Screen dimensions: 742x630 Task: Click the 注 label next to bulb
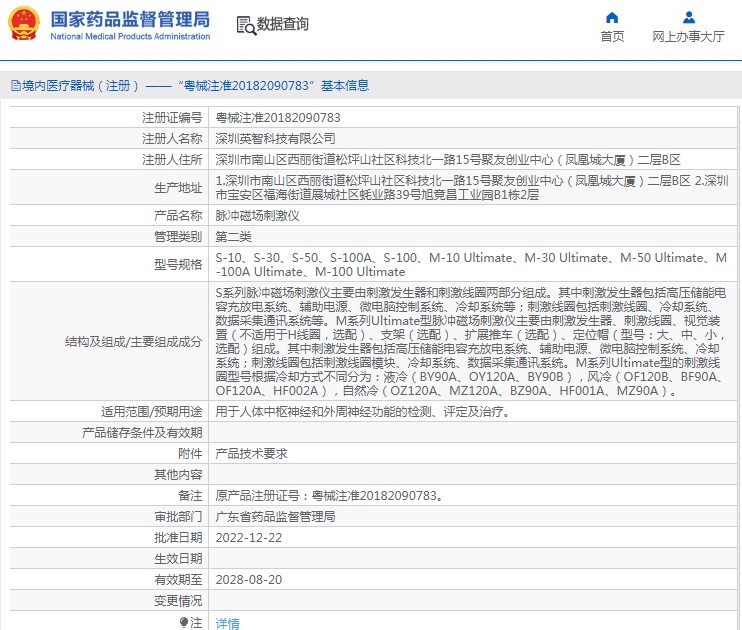196,622
